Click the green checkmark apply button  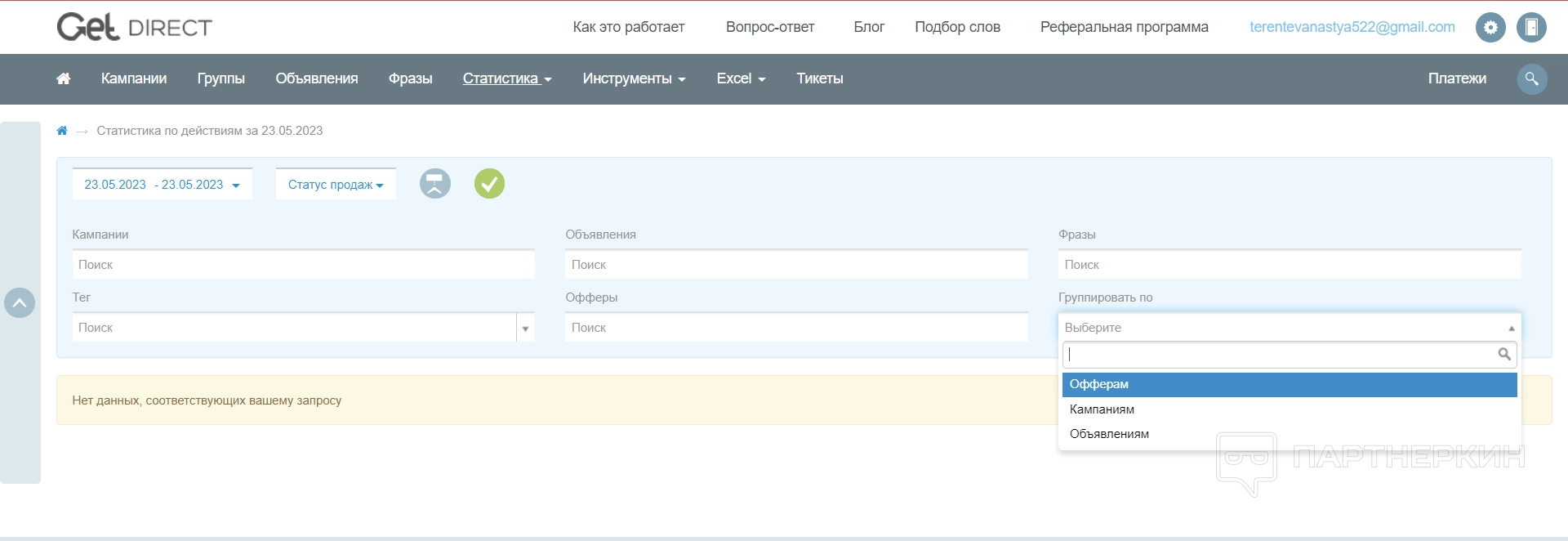click(x=489, y=183)
